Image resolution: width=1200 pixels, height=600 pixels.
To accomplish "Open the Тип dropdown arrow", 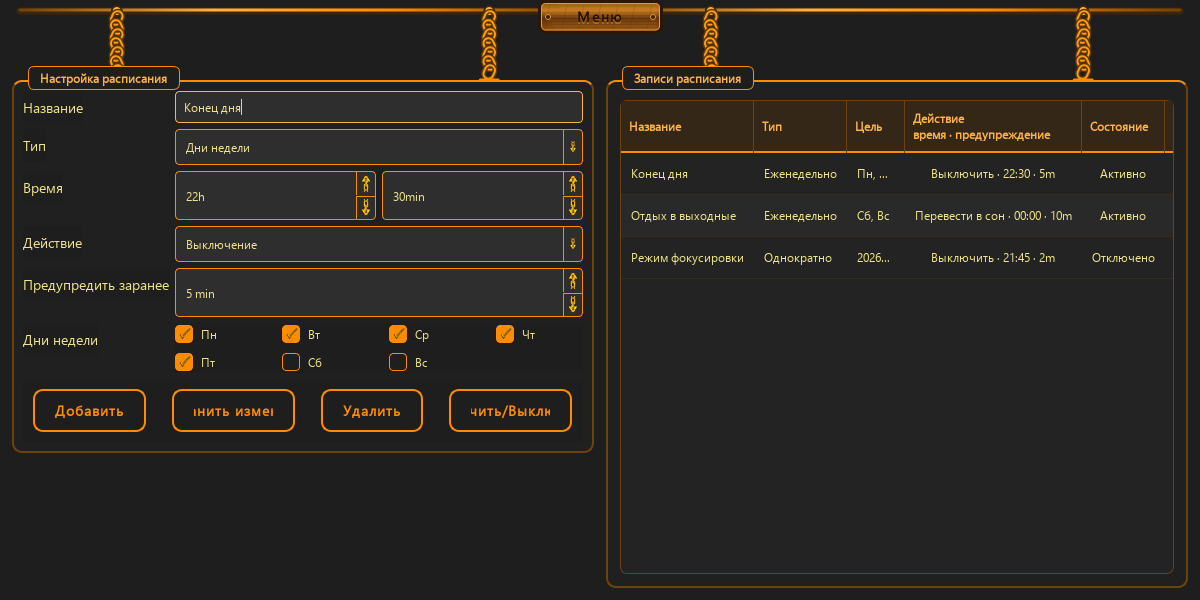I will [573, 147].
